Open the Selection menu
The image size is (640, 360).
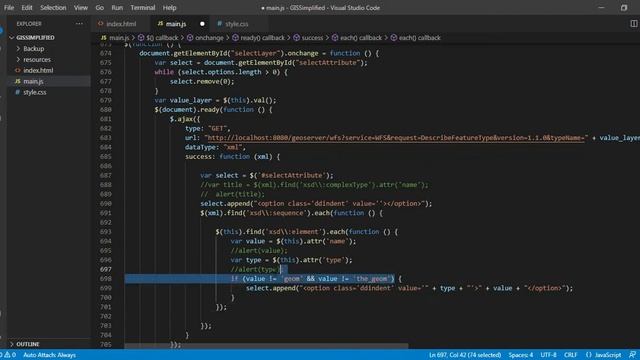click(x=53, y=8)
